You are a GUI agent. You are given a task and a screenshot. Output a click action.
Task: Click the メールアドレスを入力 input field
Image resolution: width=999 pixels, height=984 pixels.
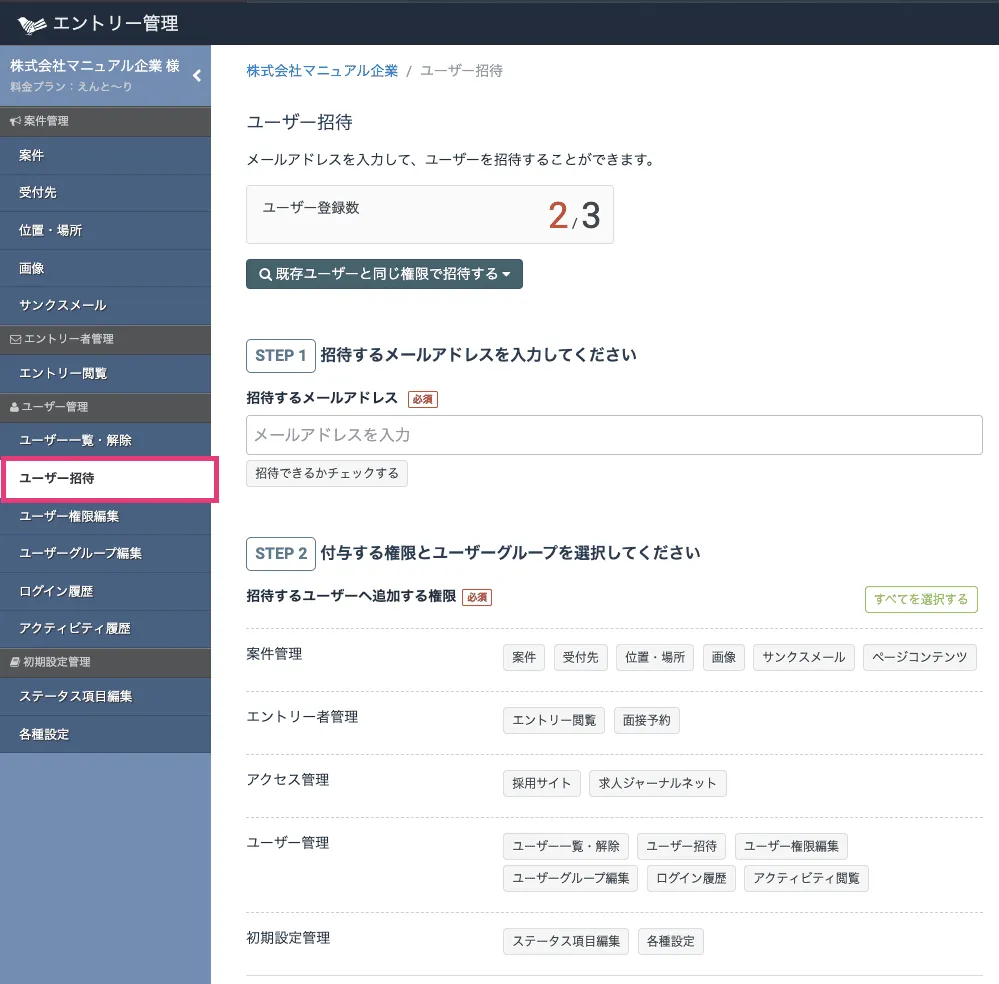click(x=614, y=435)
